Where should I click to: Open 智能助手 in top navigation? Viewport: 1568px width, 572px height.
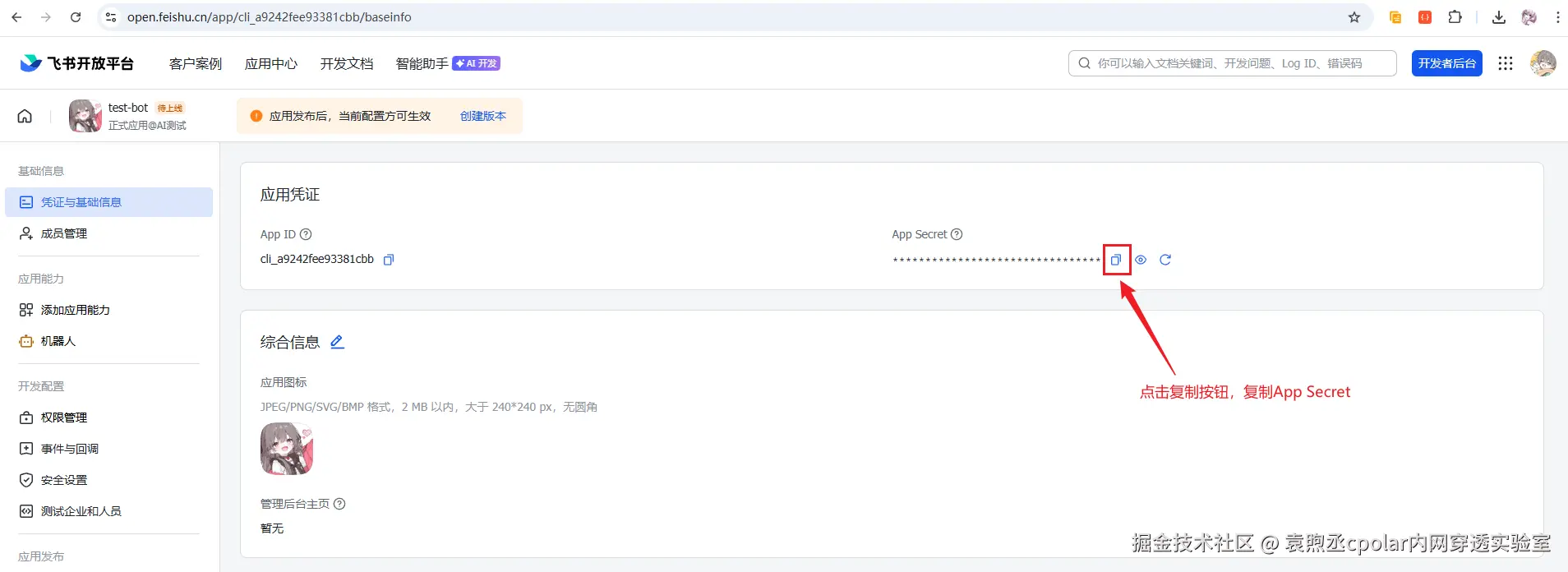(422, 63)
